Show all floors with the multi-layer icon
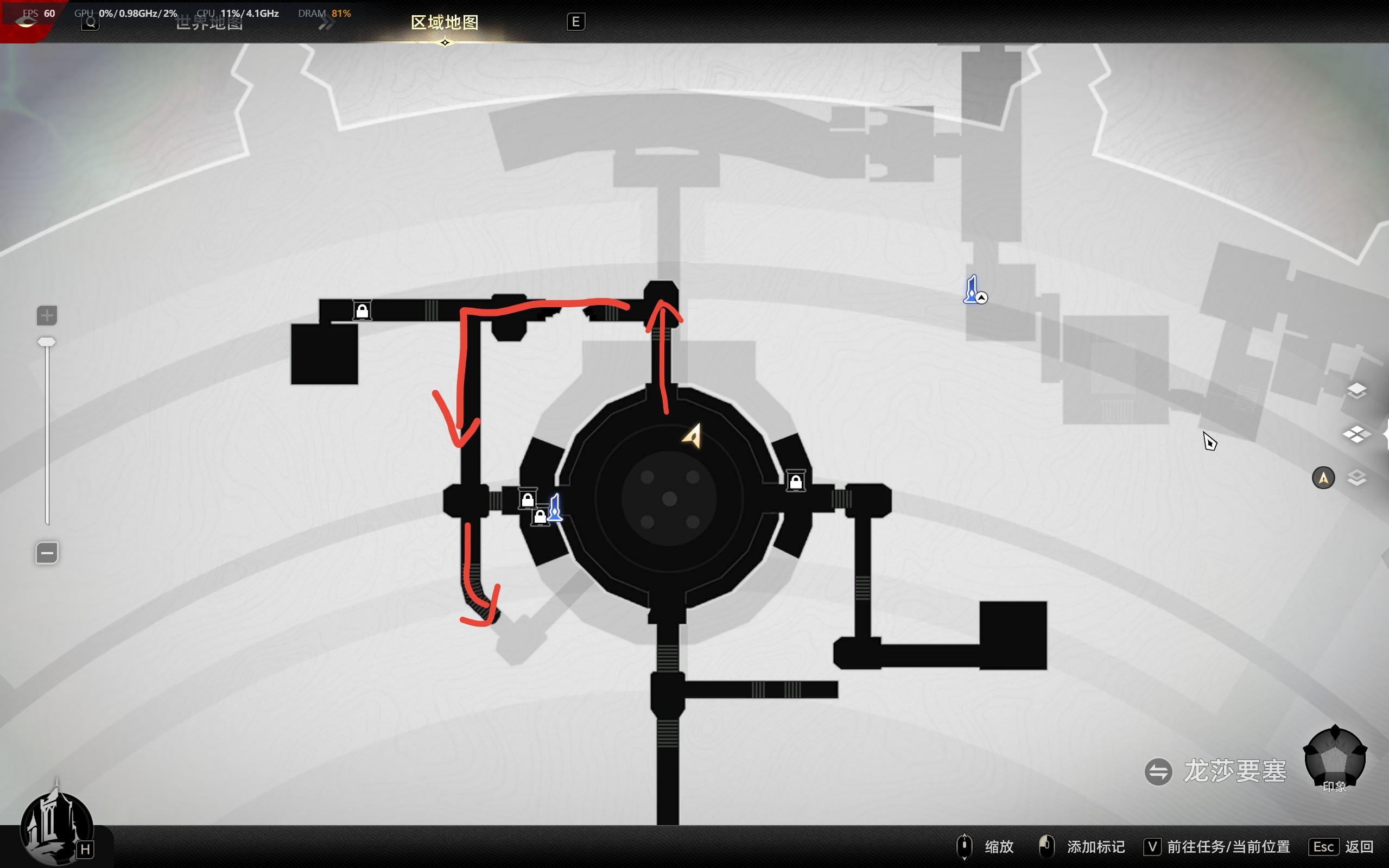 [1356, 434]
